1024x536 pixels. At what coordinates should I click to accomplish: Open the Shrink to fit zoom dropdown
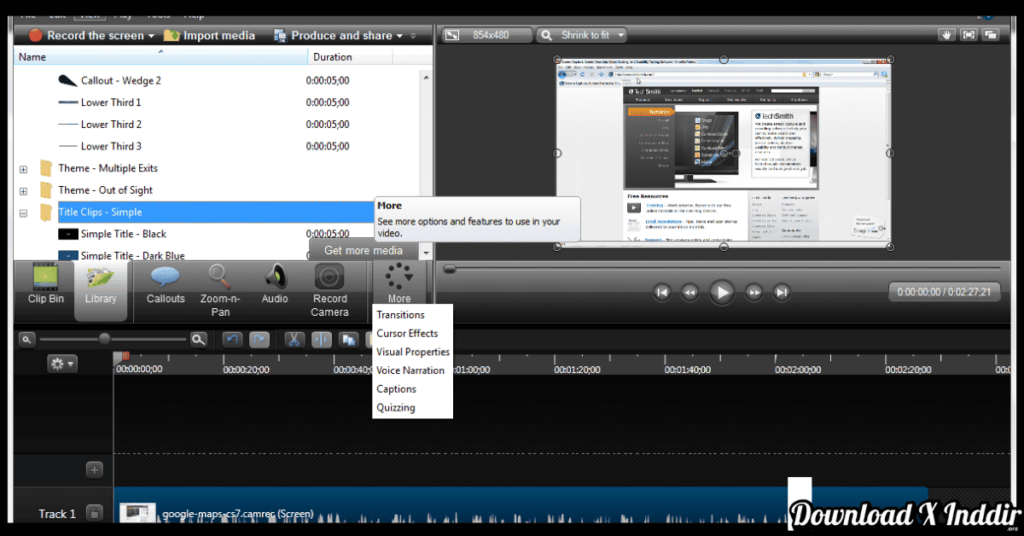pos(582,35)
